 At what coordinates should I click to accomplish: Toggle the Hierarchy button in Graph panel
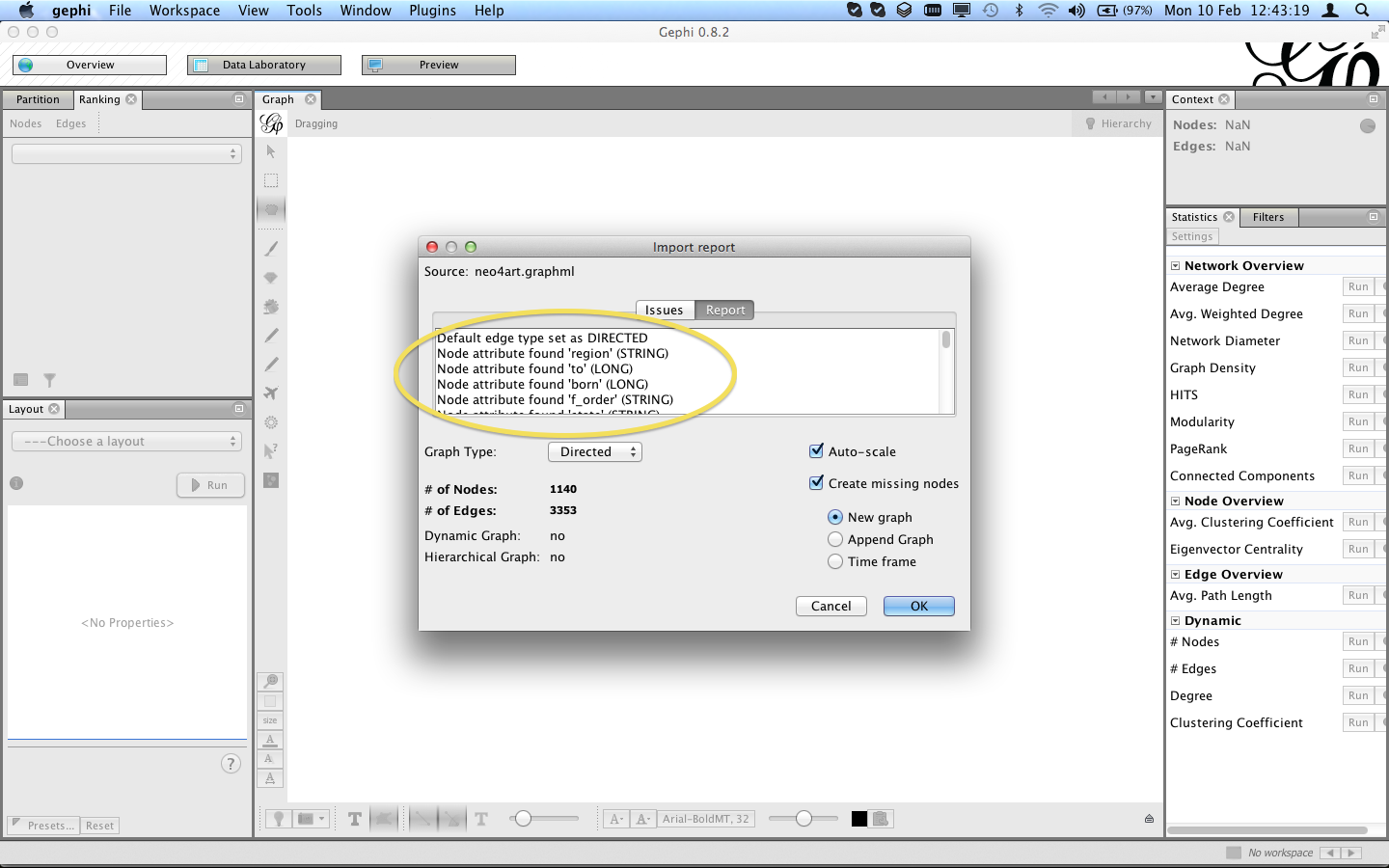[x=1118, y=123]
